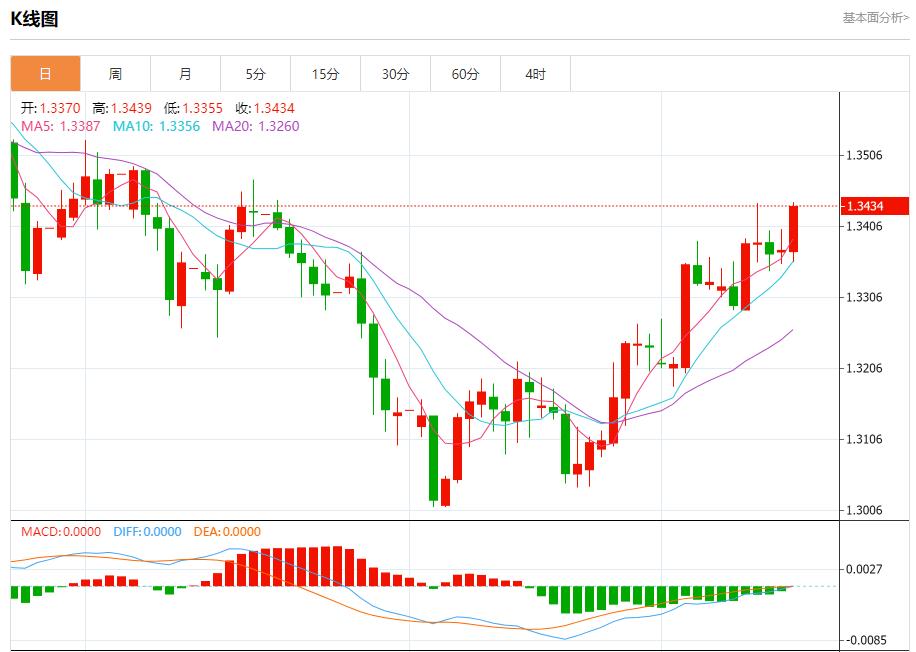Click the MA20 1.3260 indicator label

click(x=255, y=126)
